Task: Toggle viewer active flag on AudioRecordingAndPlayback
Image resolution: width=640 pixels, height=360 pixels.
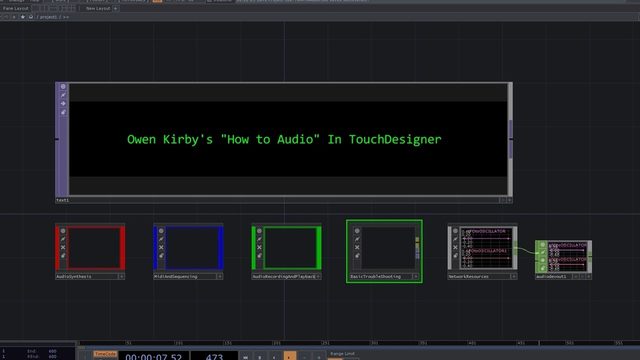Action: (259, 231)
